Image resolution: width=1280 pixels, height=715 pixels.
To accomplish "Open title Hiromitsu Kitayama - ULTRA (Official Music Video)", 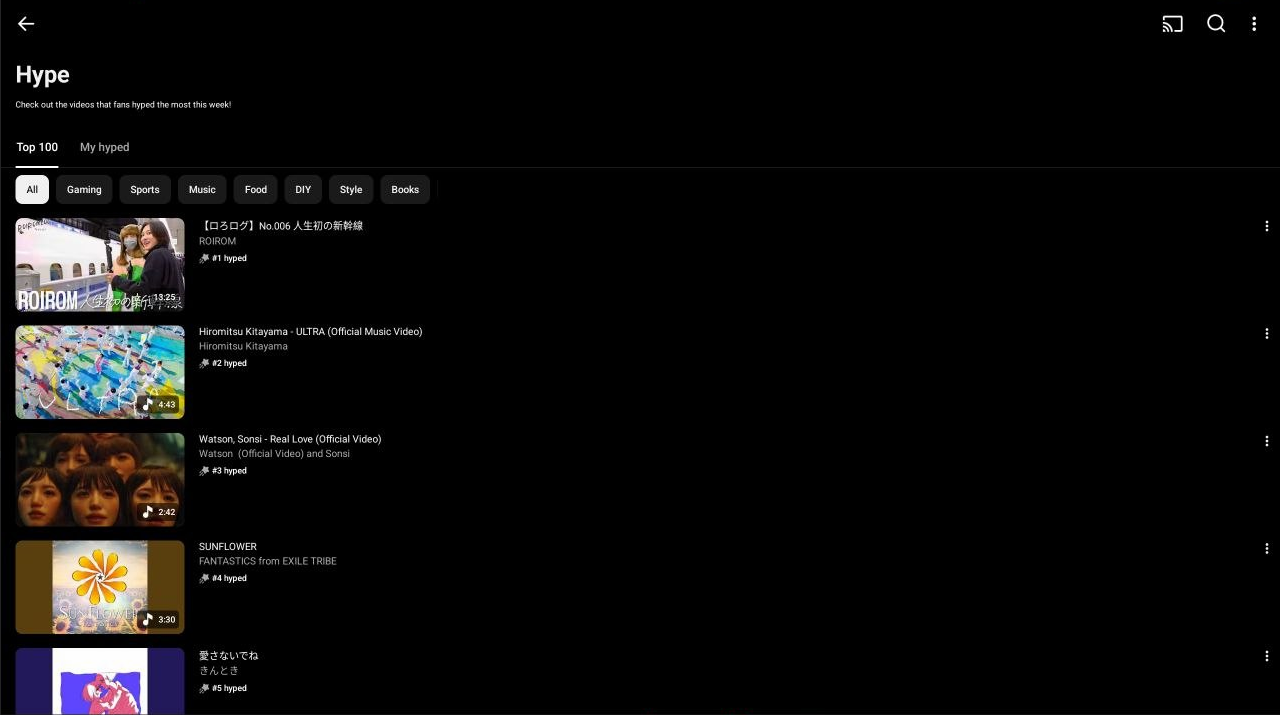I will 311,332.
